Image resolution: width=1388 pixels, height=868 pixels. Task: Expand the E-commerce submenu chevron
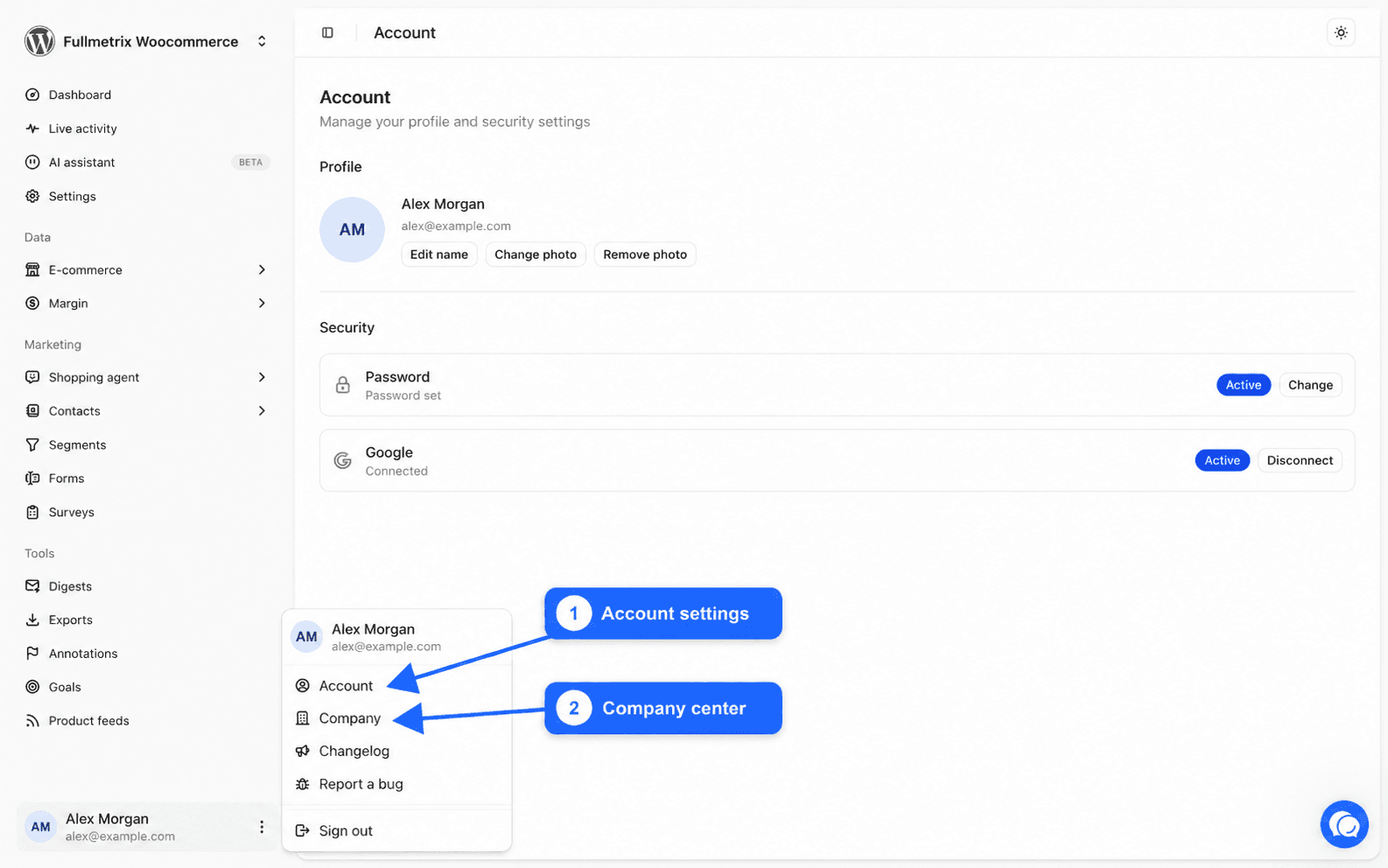pos(262,269)
